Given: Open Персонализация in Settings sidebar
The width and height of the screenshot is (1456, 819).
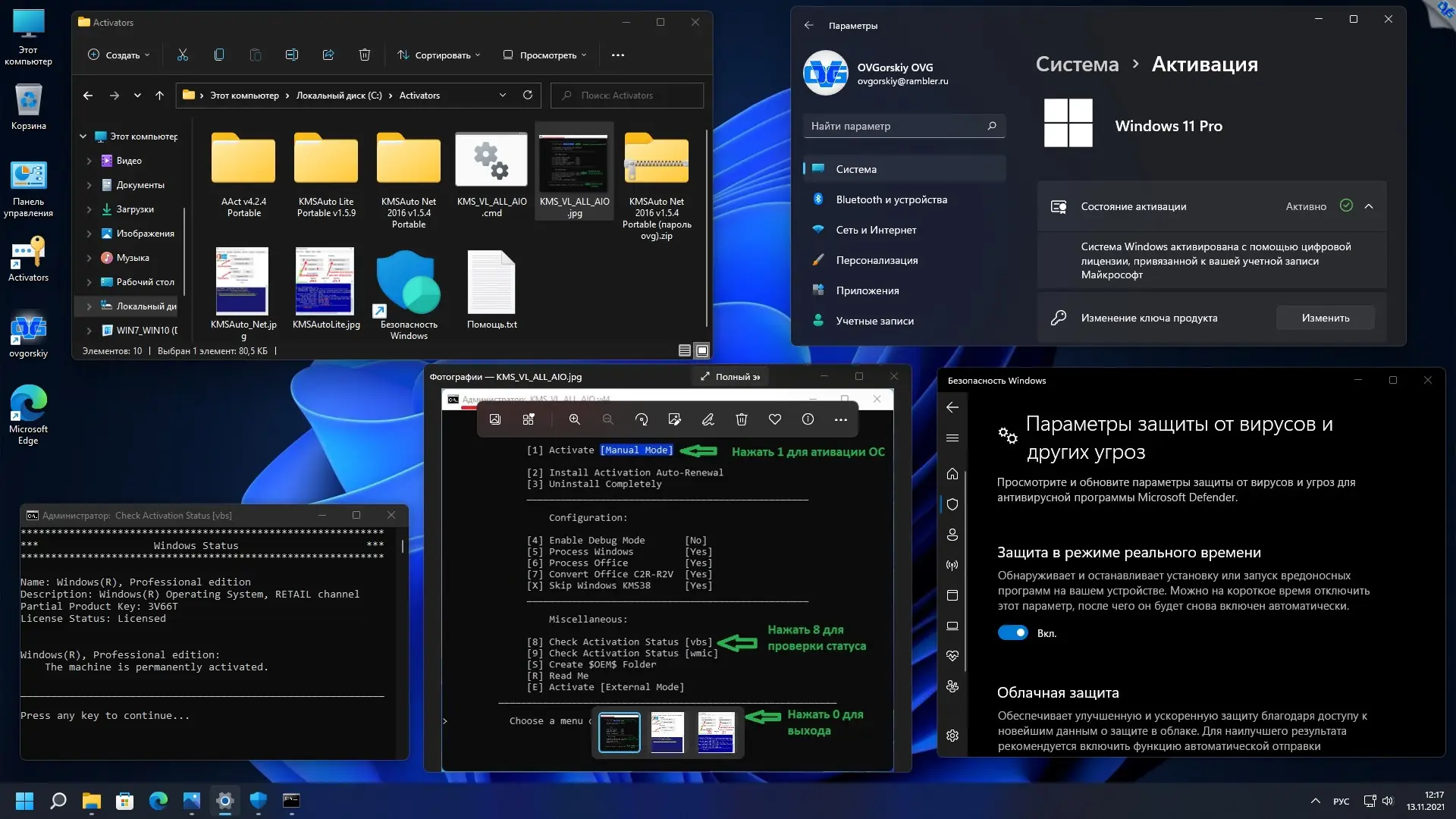Looking at the screenshot, I should click(877, 260).
